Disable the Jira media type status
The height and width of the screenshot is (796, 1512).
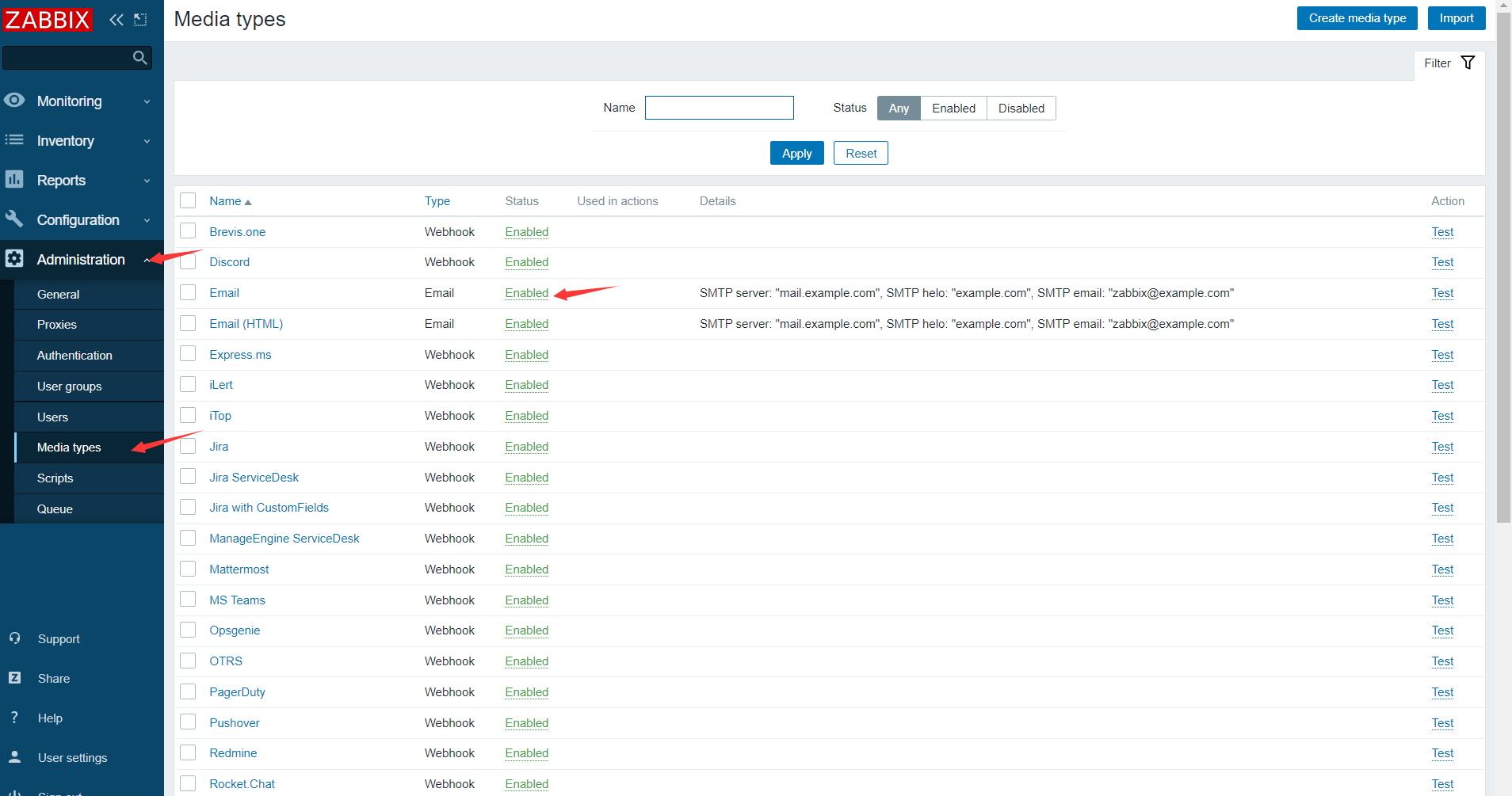click(x=527, y=447)
